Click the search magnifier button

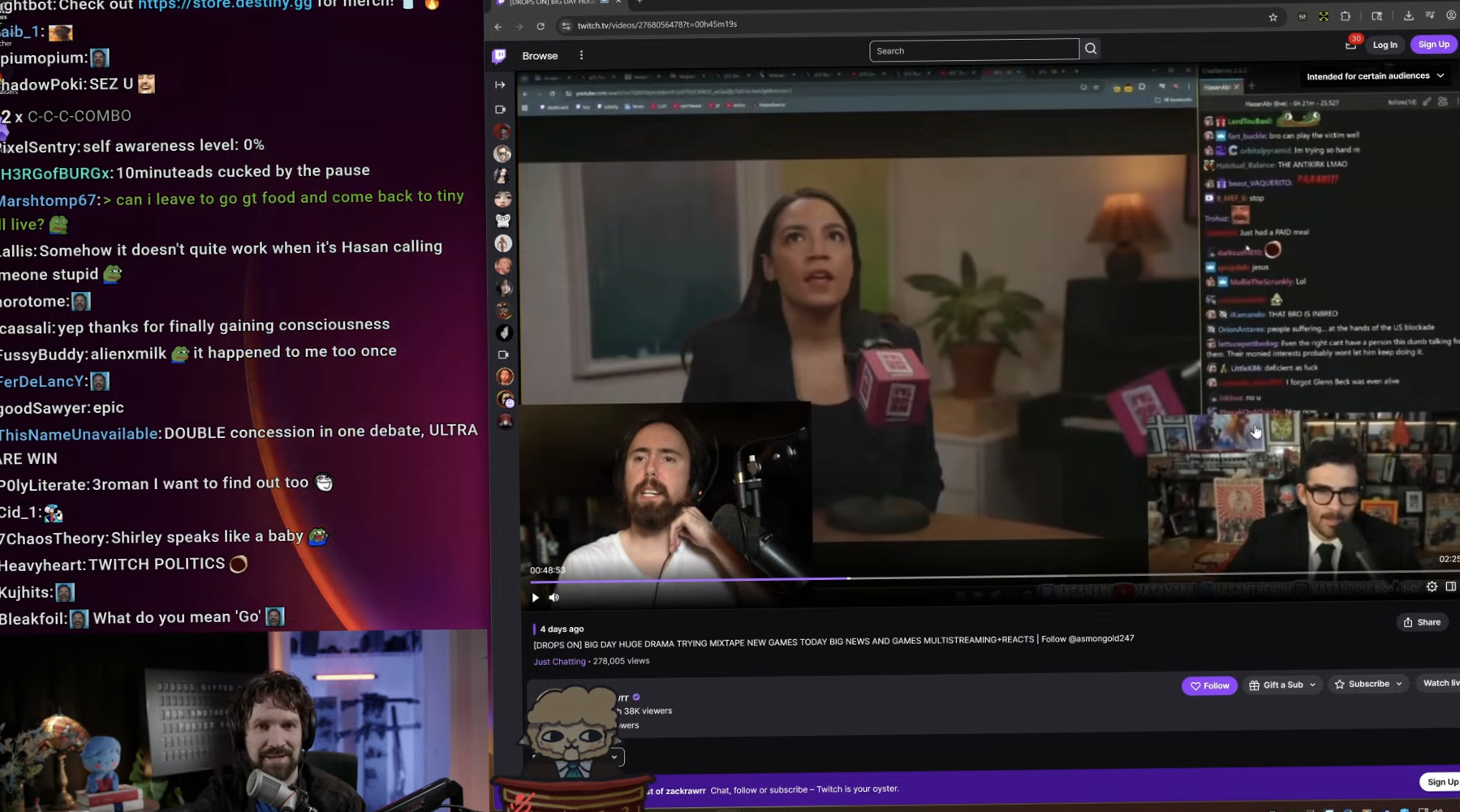[1091, 49]
